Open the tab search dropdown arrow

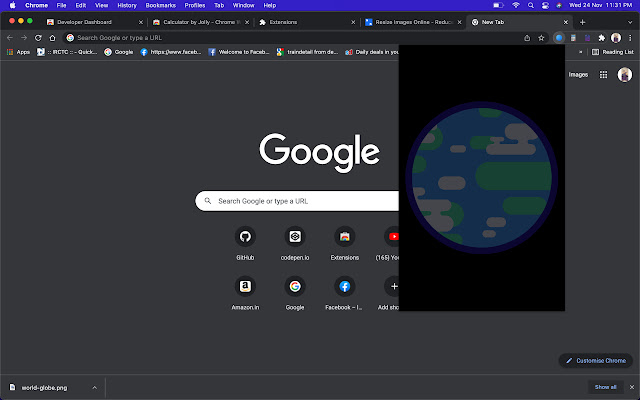coord(630,22)
